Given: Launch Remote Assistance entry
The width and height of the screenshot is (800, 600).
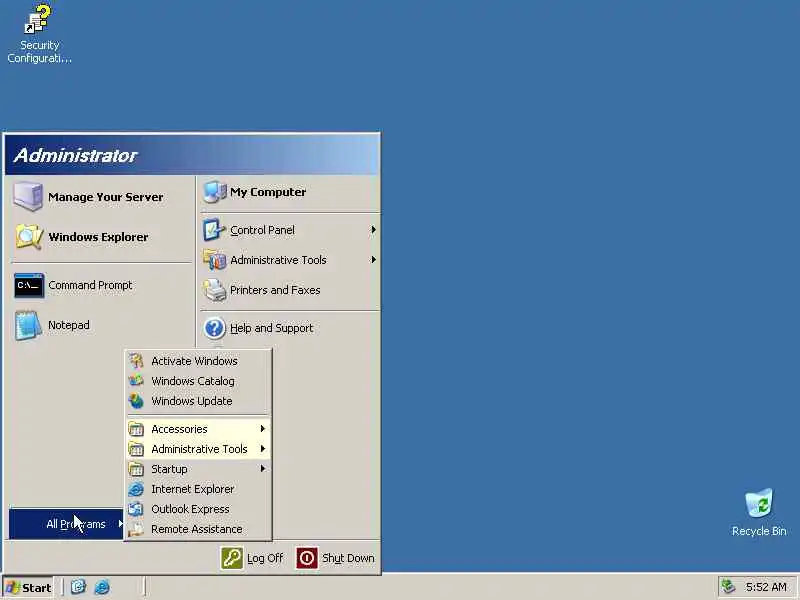Looking at the screenshot, I should [x=198, y=529].
